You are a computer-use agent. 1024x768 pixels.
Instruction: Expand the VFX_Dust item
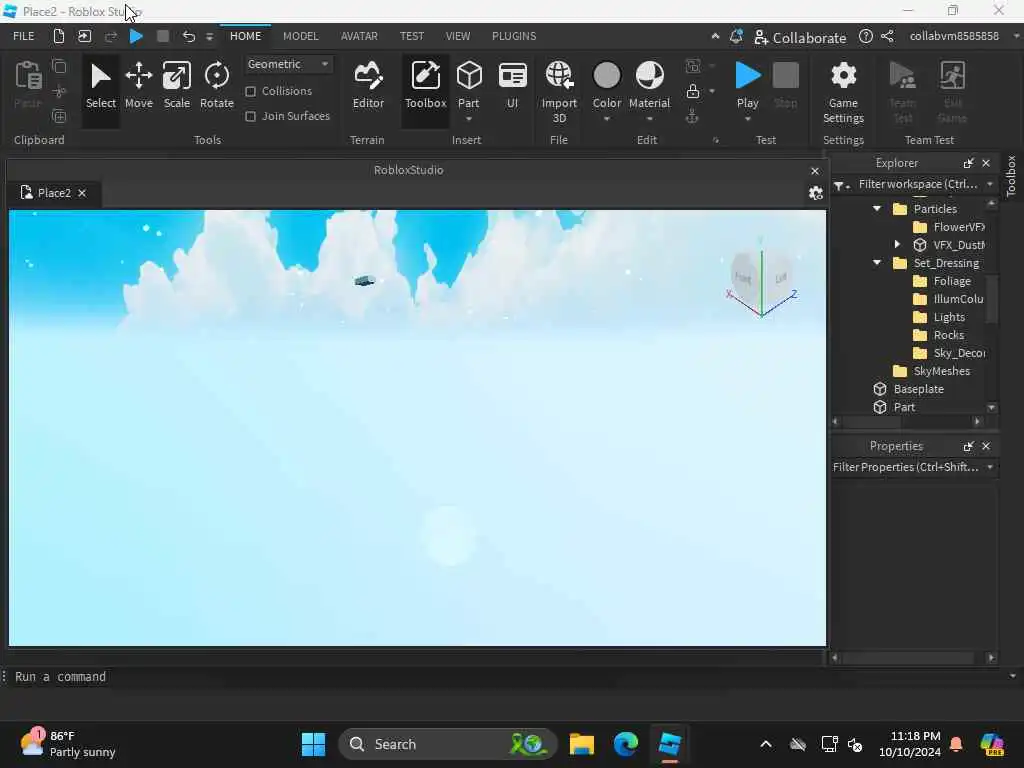coord(897,244)
